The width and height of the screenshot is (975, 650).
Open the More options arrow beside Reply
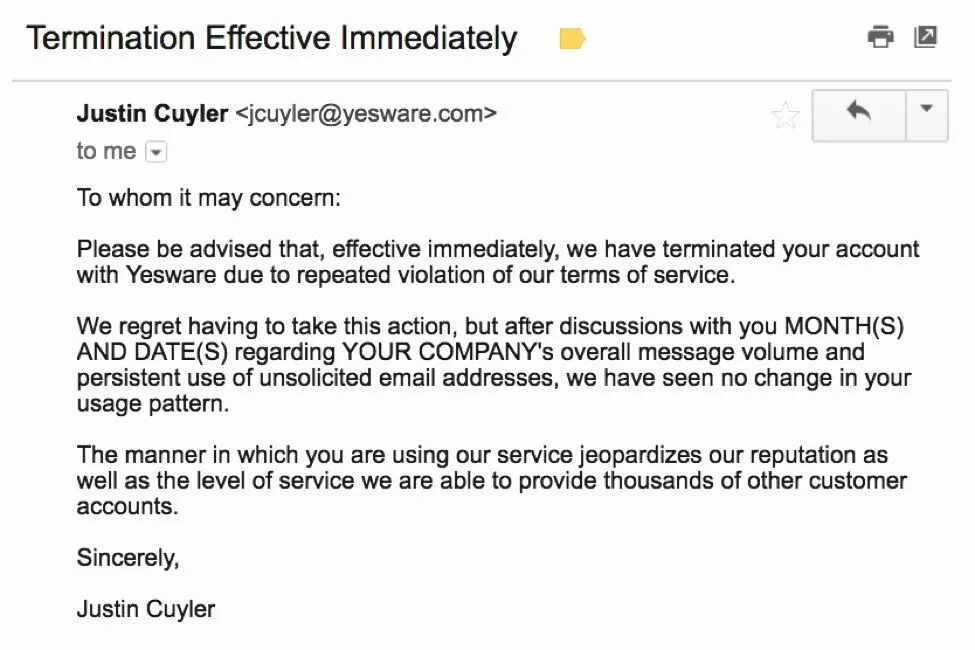(x=926, y=115)
